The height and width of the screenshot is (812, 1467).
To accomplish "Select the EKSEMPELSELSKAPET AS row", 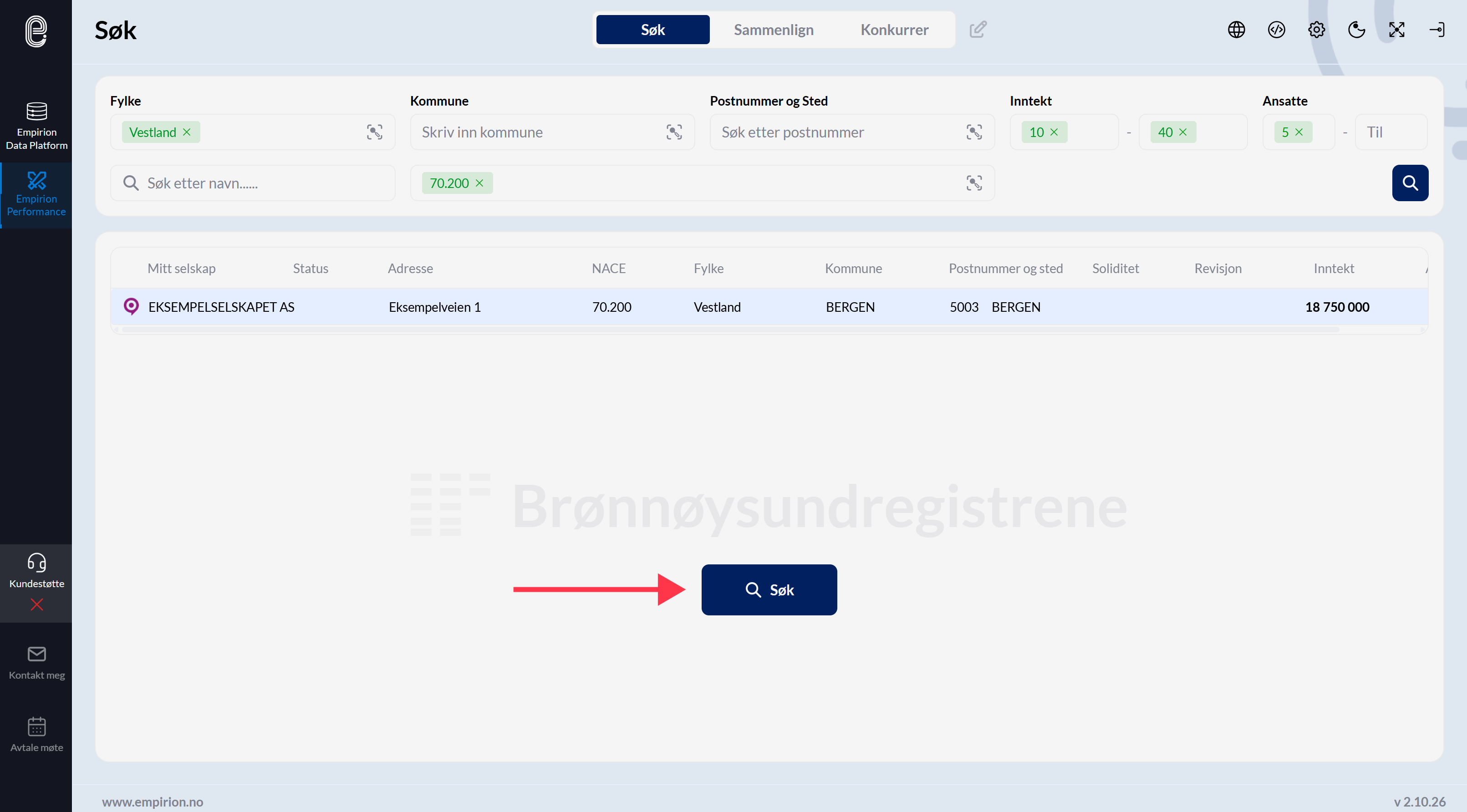I will (x=769, y=307).
